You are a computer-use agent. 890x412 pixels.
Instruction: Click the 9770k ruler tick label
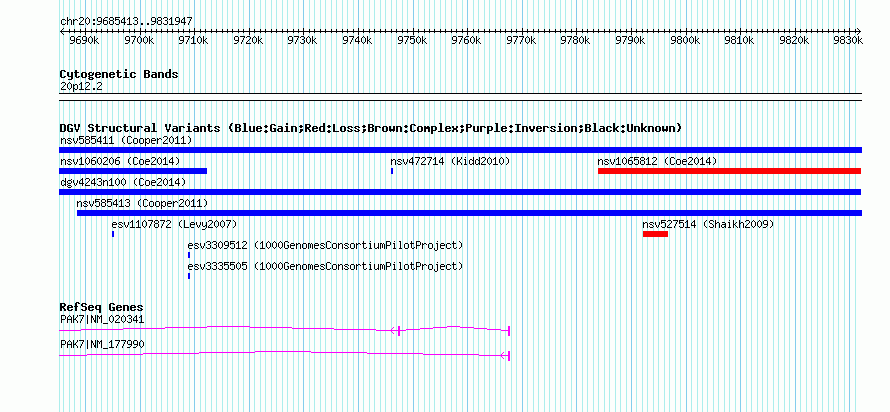pyautogui.click(x=522, y=40)
